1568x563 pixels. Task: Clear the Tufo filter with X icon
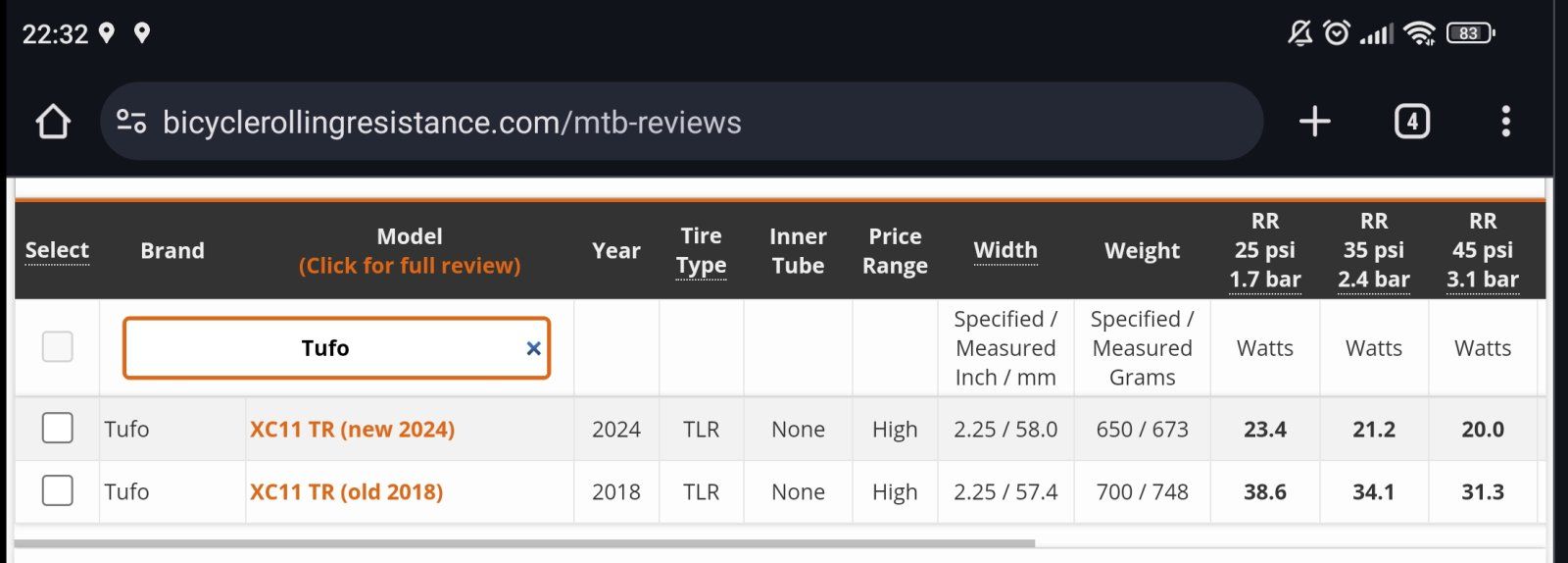[533, 348]
